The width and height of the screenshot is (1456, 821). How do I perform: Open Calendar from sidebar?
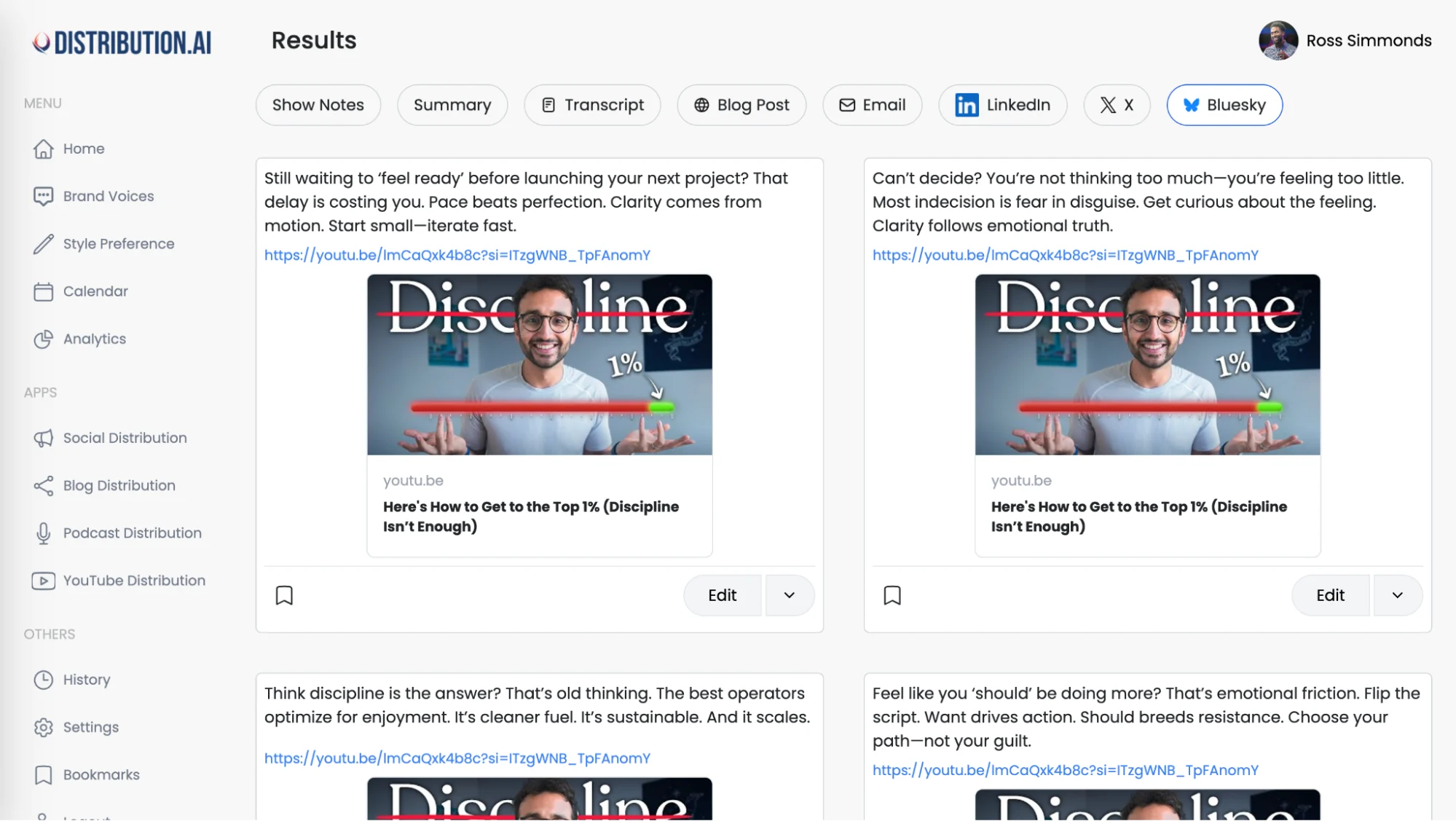[95, 291]
